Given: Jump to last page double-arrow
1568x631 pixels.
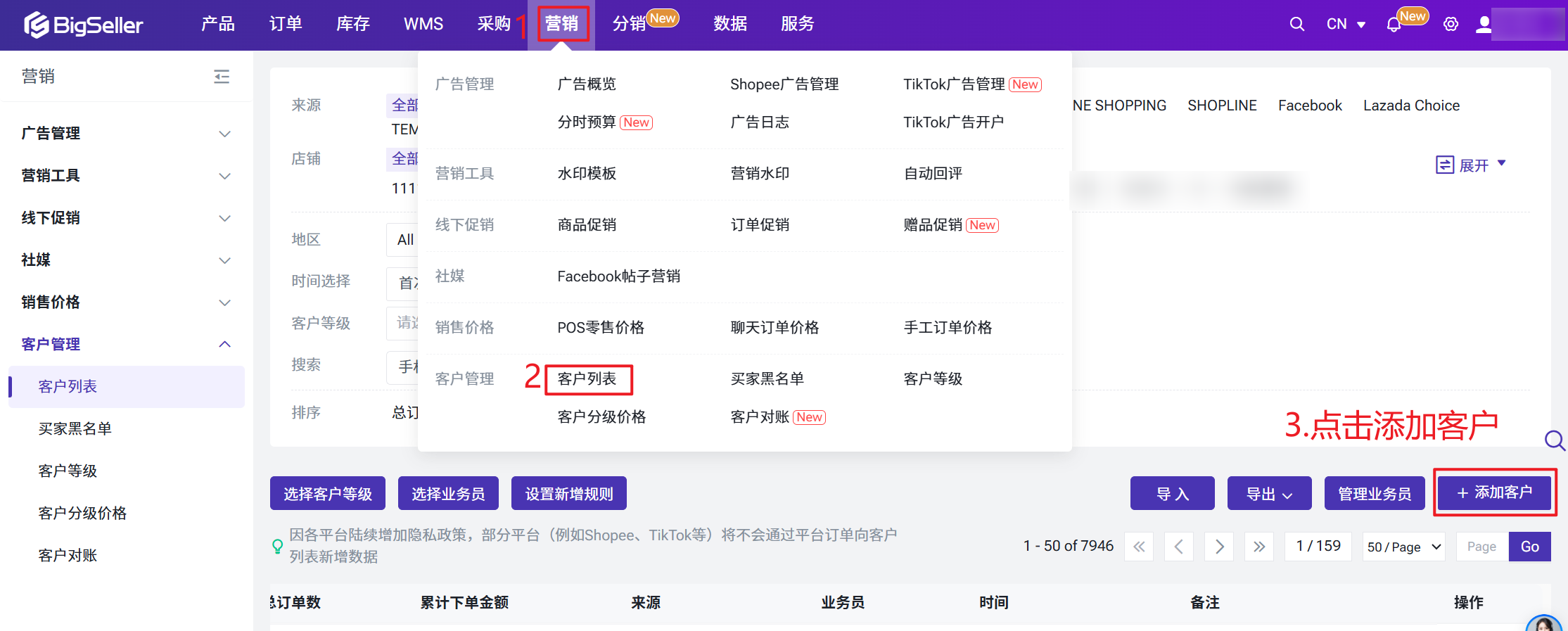Looking at the screenshot, I should (x=1258, y=547).
